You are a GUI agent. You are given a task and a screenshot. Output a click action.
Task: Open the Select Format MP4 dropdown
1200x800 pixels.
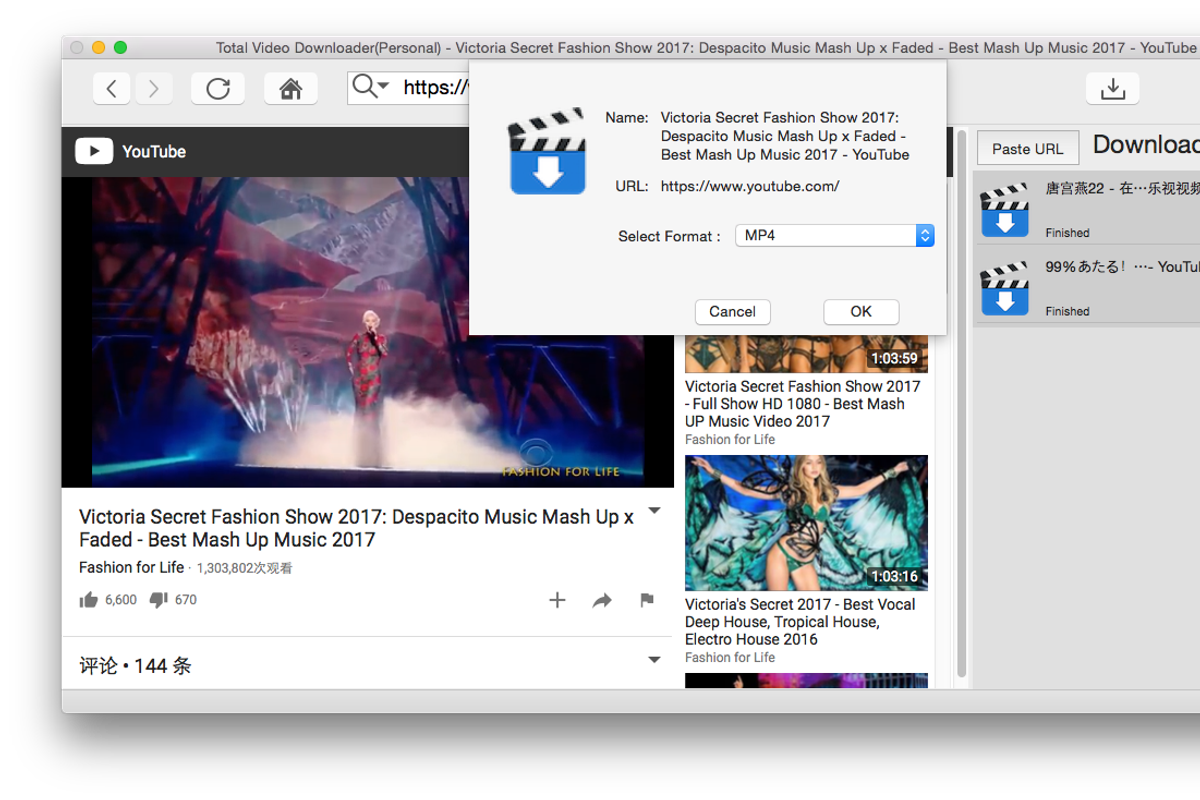pos(835,236)
